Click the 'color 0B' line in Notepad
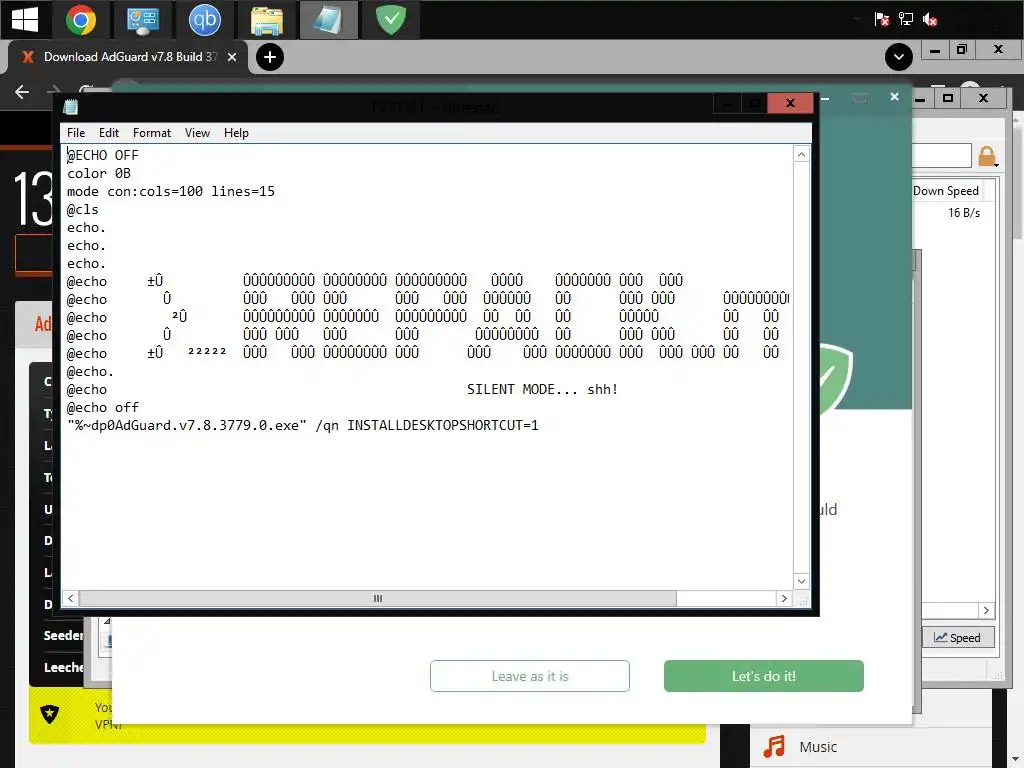Screen dimensions: 1024x768 99,173
